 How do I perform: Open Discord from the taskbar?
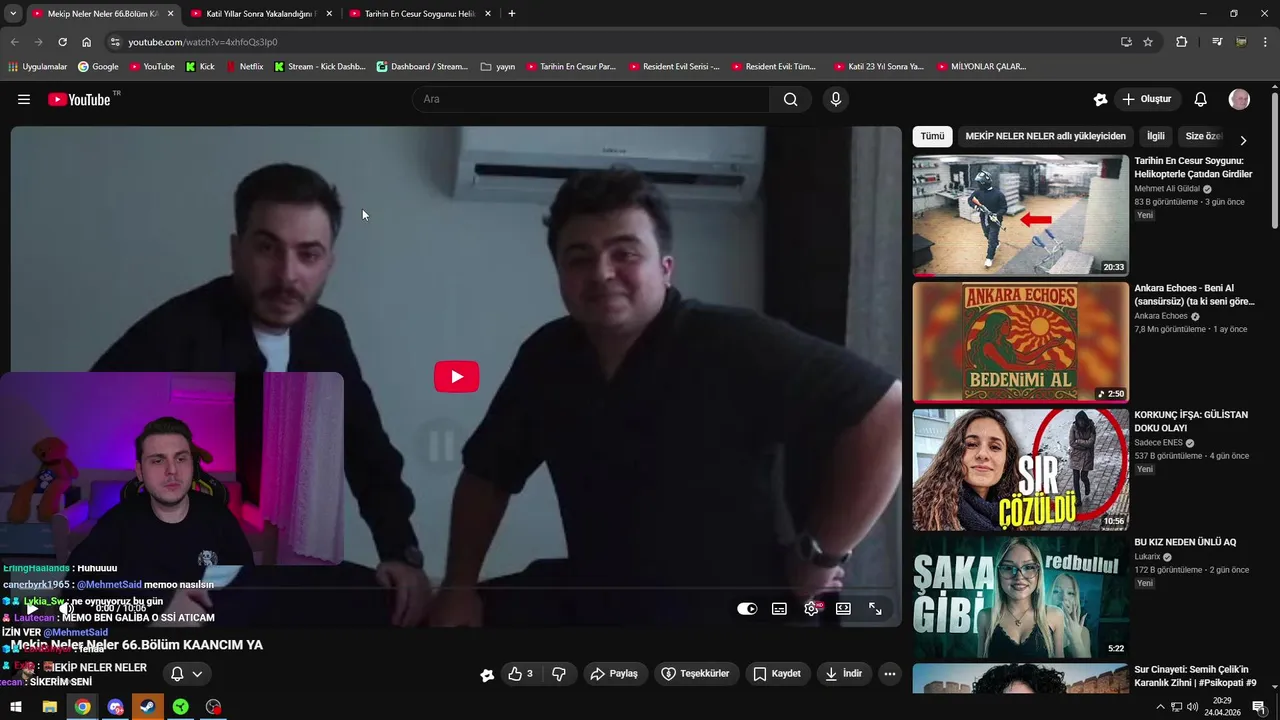[x=115, y=707]
